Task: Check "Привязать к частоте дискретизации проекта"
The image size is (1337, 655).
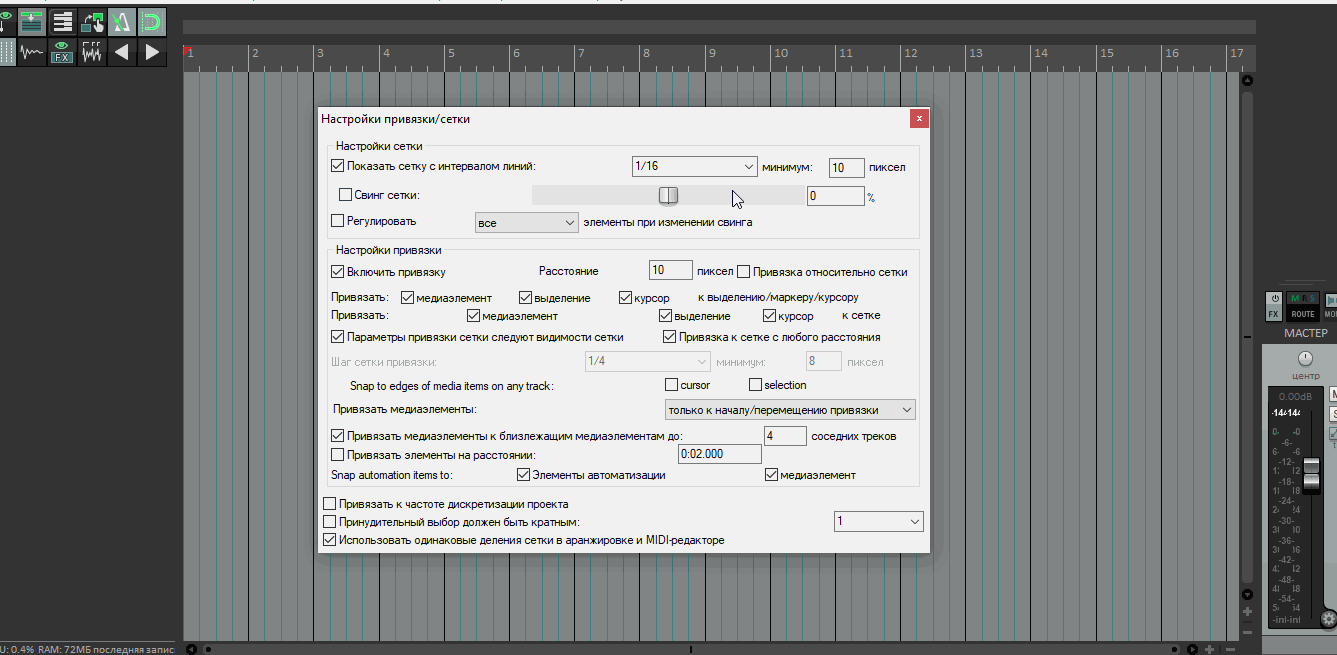Action: [x=330, y=504]
